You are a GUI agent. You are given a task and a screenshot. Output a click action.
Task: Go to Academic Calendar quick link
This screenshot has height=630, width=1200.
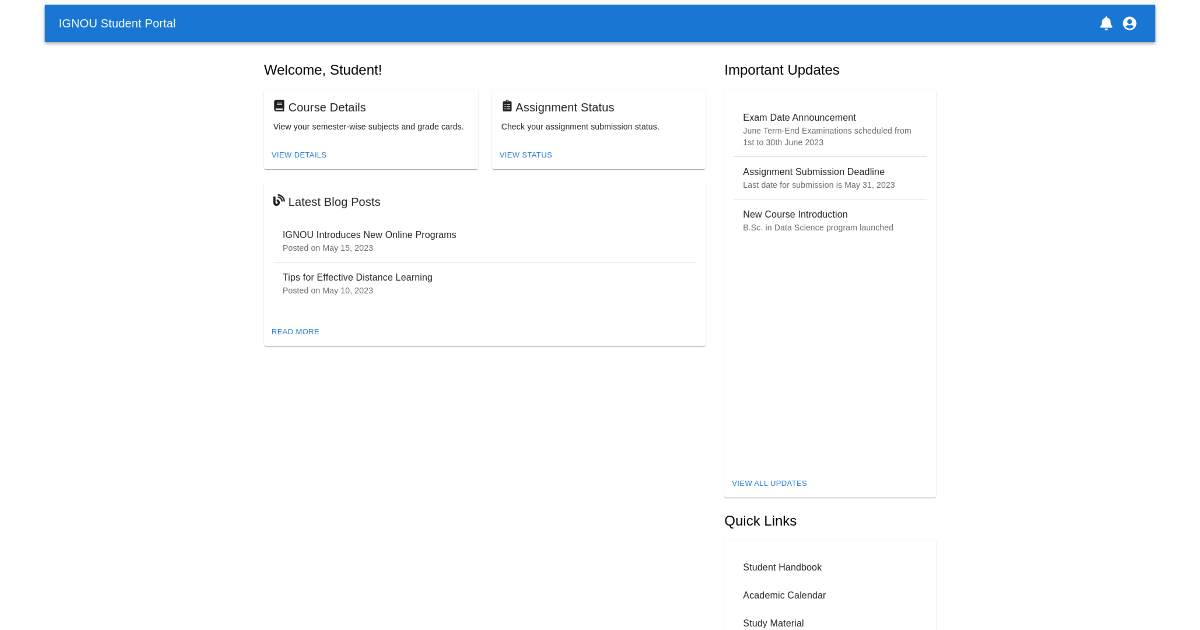(x=784, y=595)
